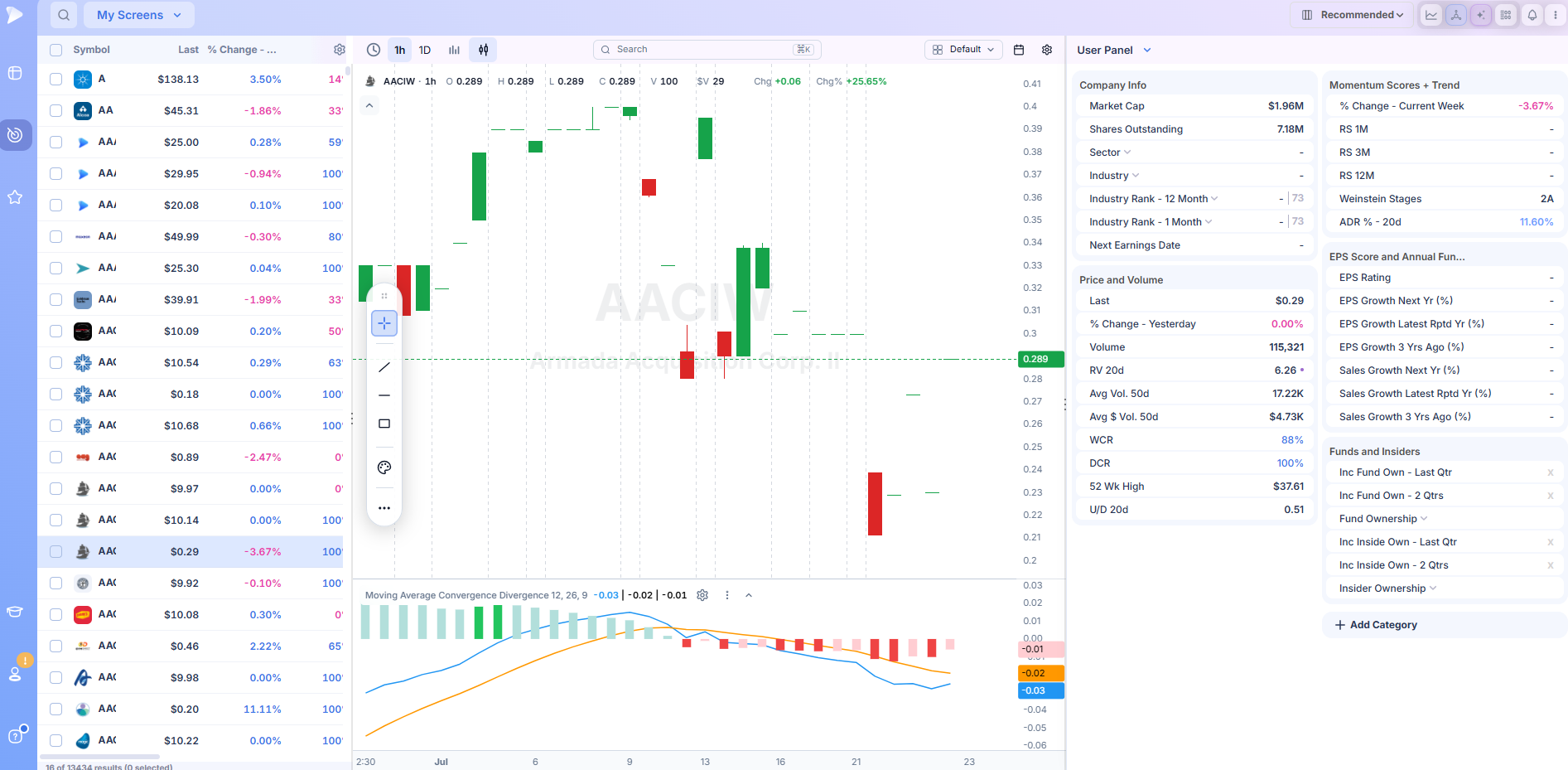Select the crosshair drawing tool
1568x770 pixels.
(x=384, y=323)
